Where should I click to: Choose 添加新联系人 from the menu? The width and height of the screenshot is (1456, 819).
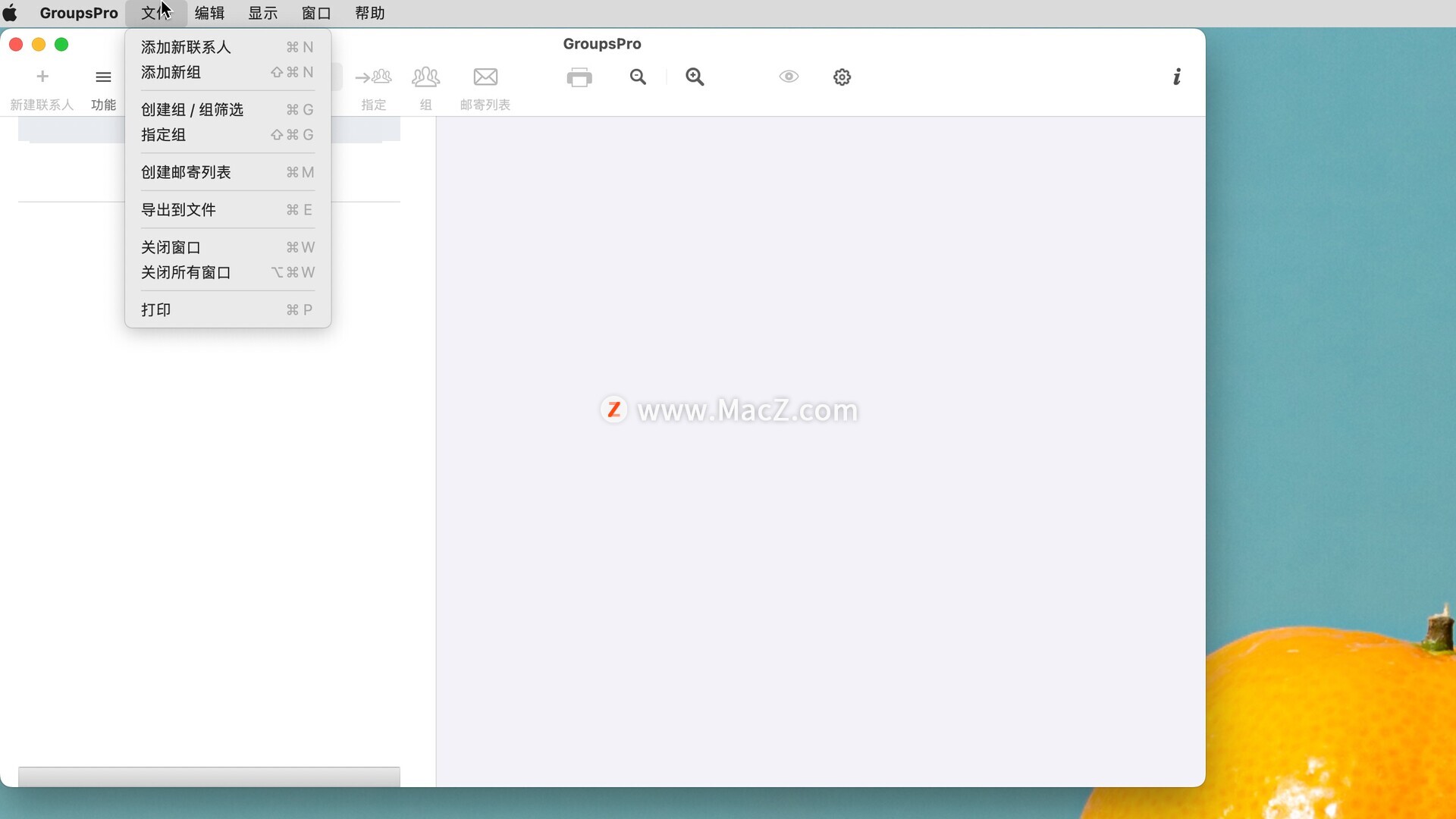(x=227, y=47)
